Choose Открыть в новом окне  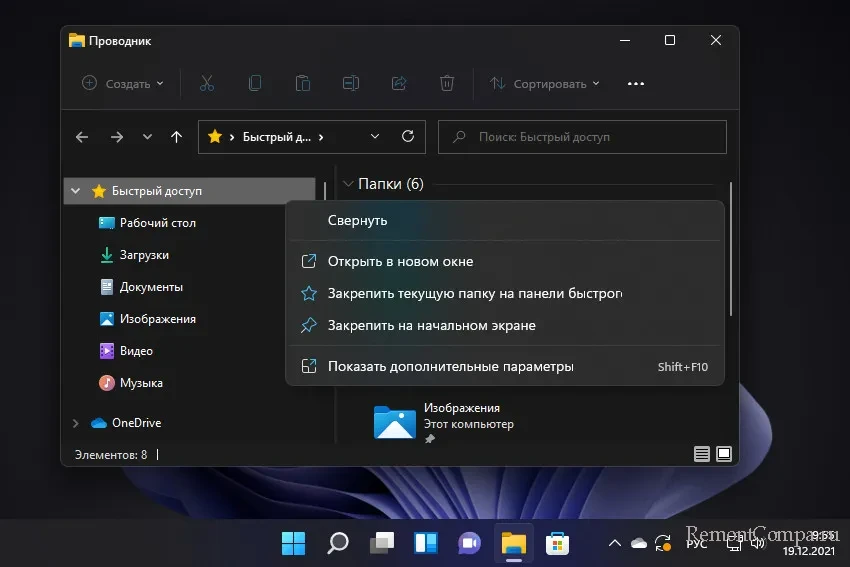point(400,261)
